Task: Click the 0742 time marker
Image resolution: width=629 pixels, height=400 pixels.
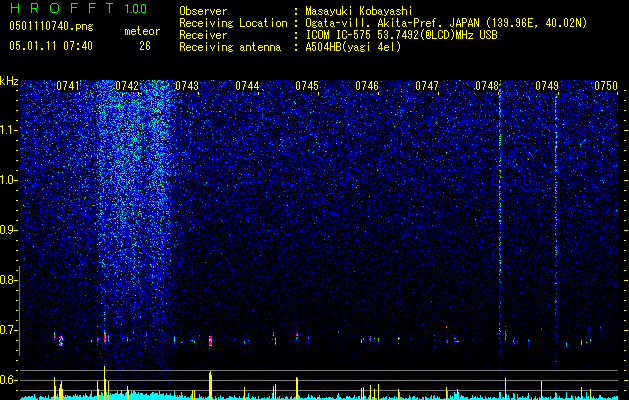Action: click(127, 86)
